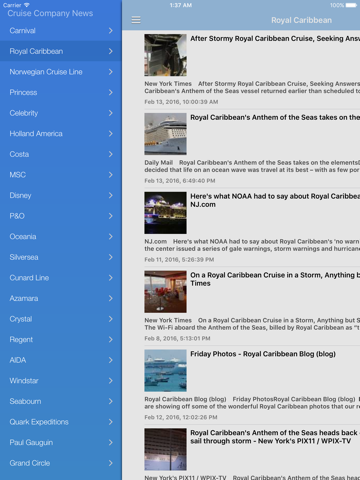Tap white cruise ship thumbnail from Daily Mail
360x480 pixels.
tap(165, 134)
